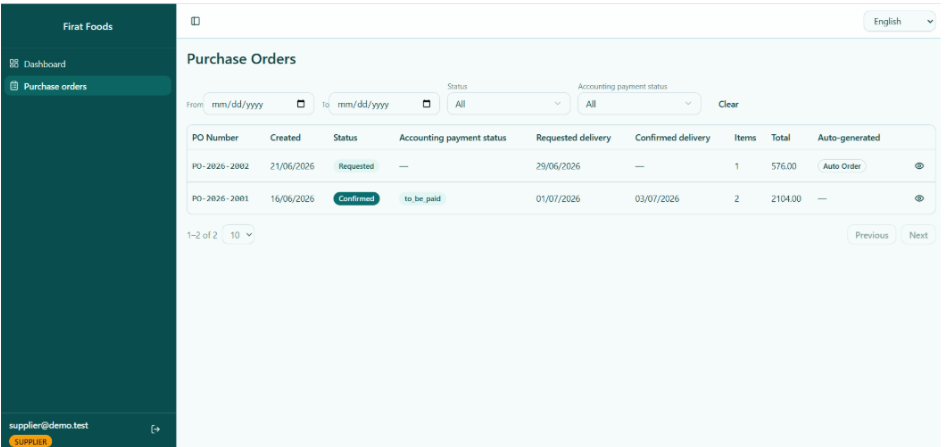
Task: Click the supplier@demo.test account email
Action: 49,425
